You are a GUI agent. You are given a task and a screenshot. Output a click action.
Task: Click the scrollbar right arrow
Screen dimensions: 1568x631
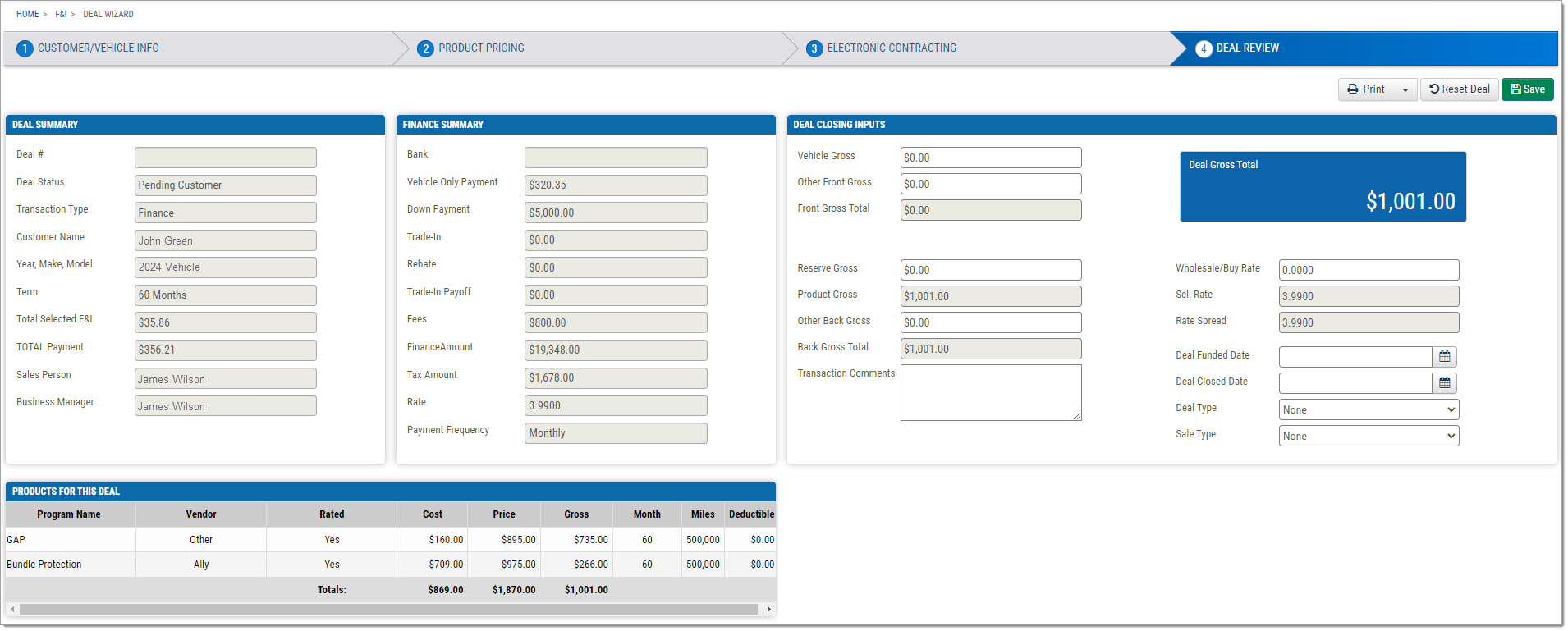768,610
